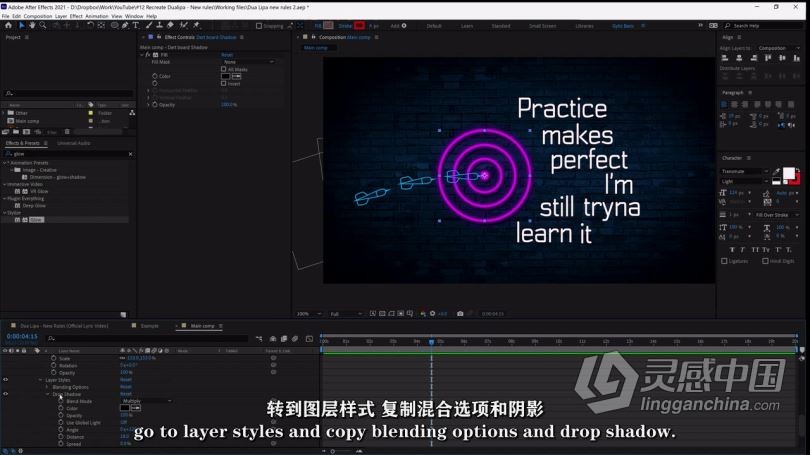This screenshot has height=455, width=810.
Task: Select the Clone Stamp tool
Action: pos(160,25)
